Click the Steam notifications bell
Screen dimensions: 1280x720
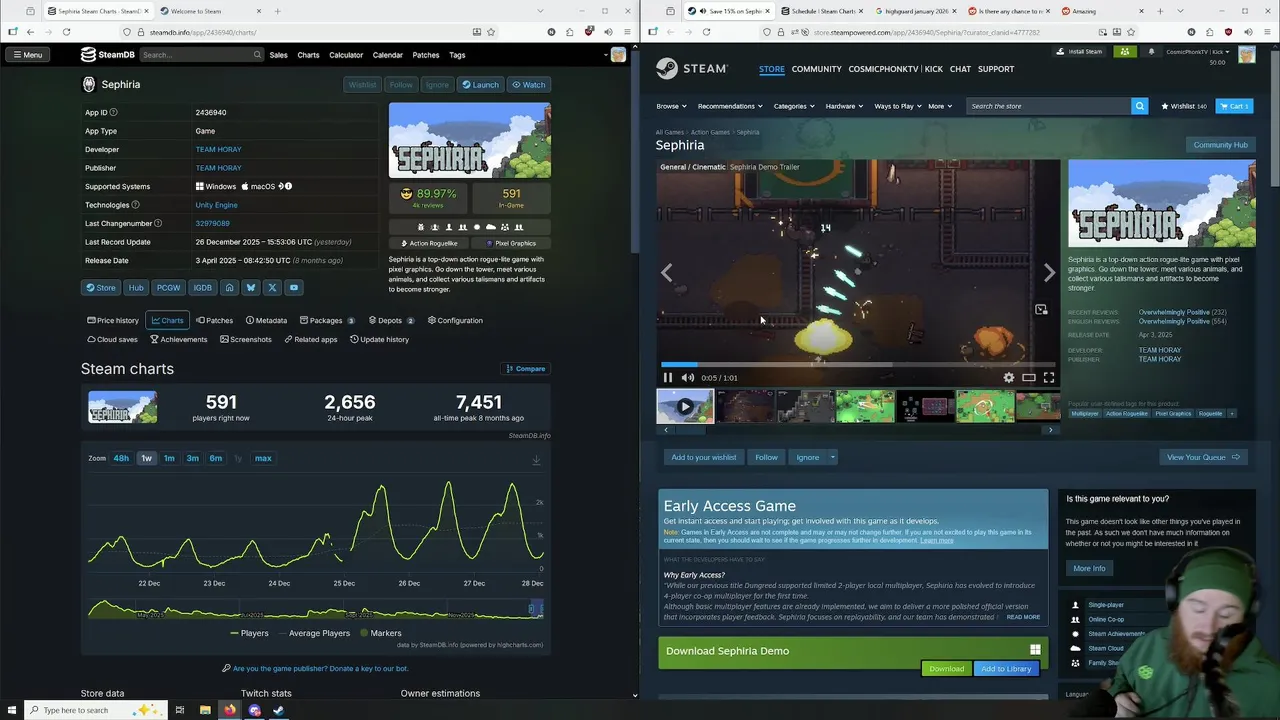tap(1151, 52)
